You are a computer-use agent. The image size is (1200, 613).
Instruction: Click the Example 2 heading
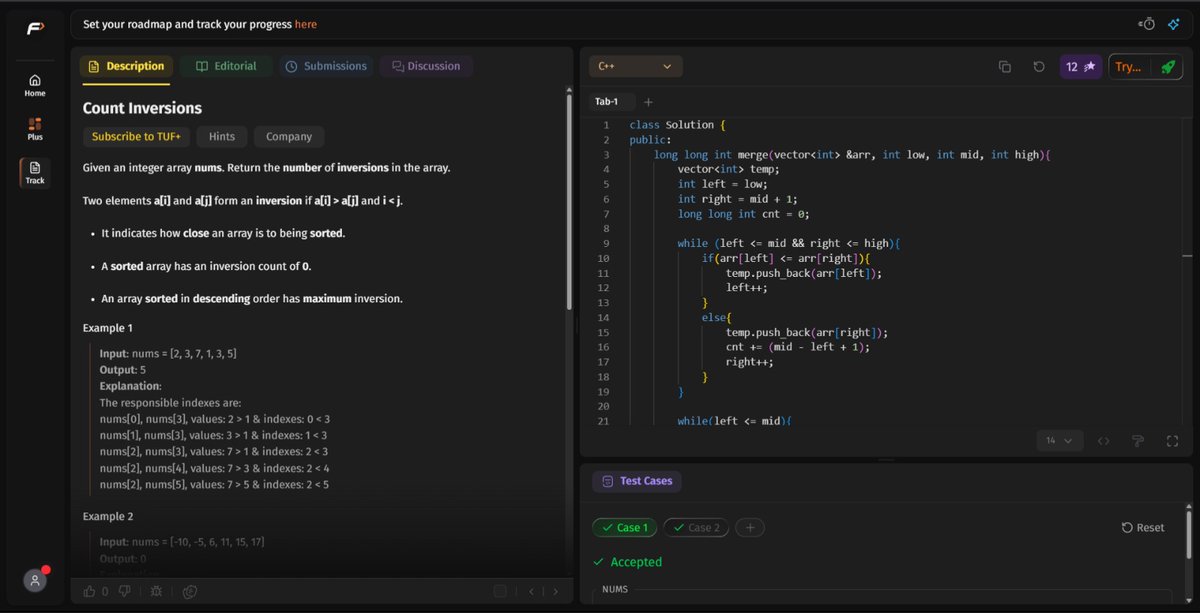tap(108, 517)
